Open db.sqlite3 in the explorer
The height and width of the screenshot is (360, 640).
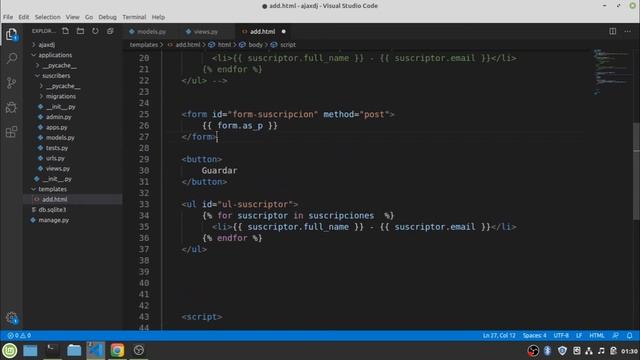pyautogui.click(x=52, y=209)
